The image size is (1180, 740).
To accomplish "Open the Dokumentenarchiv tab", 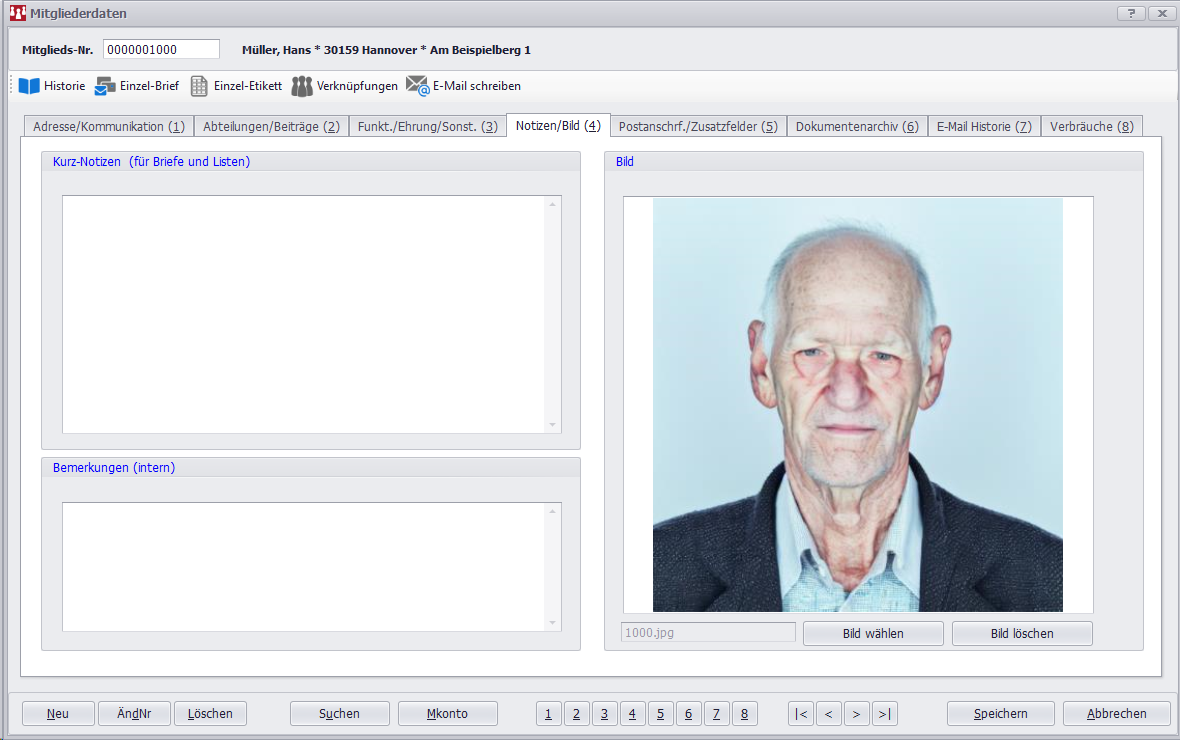I will pos(857,127).
